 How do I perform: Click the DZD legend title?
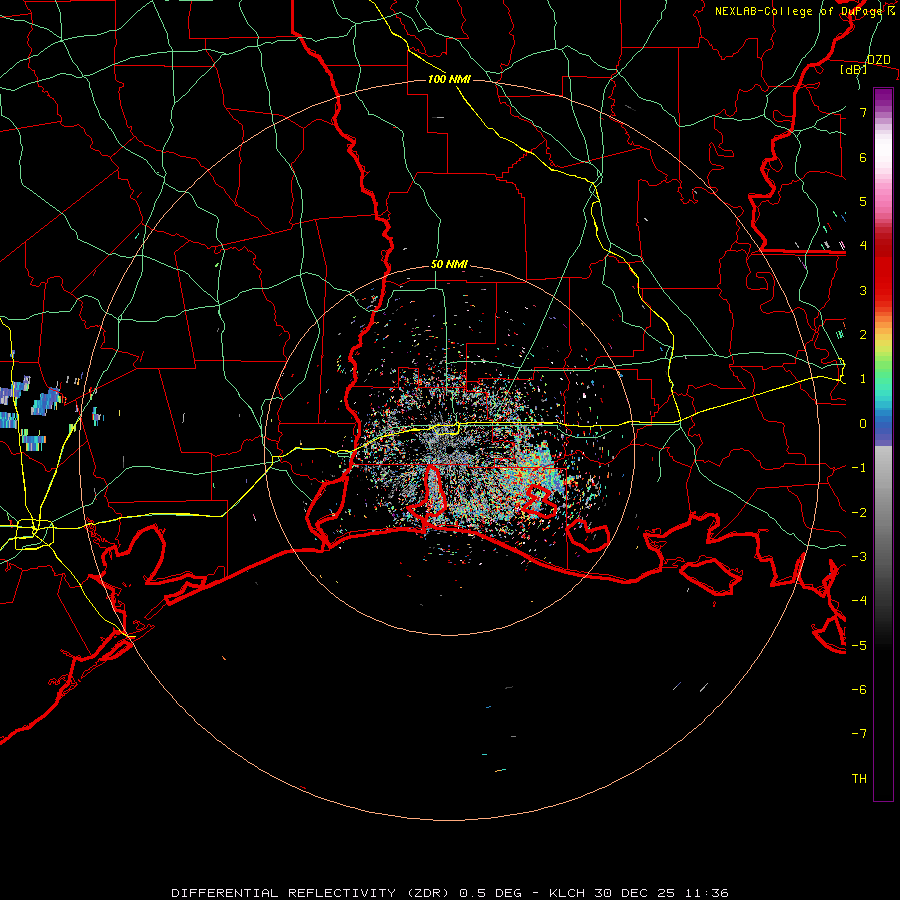pos(878,60)
